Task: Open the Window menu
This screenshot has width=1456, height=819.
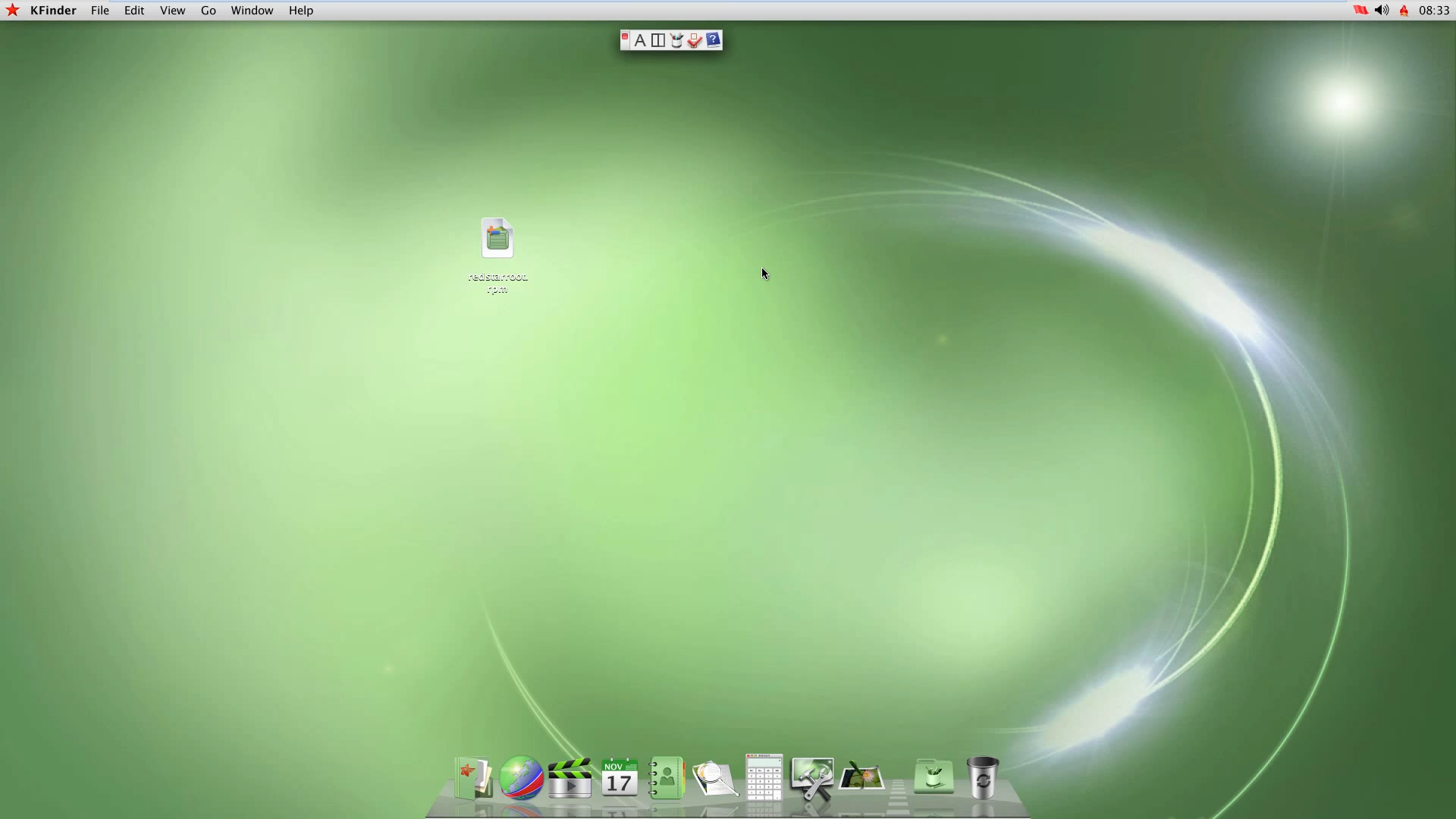Action: [x=252, y=11]
